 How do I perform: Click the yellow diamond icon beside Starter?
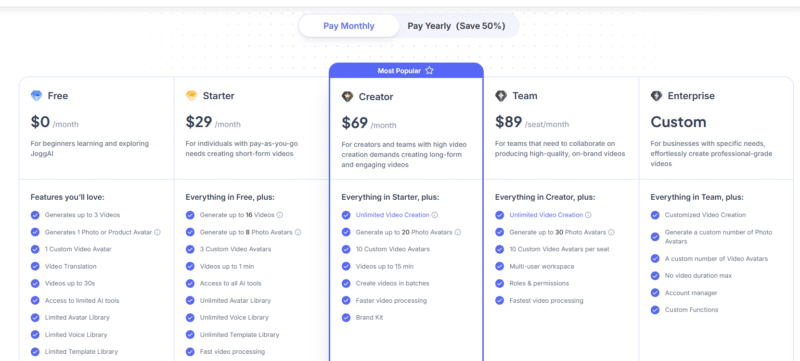click(x=191, y=96)
